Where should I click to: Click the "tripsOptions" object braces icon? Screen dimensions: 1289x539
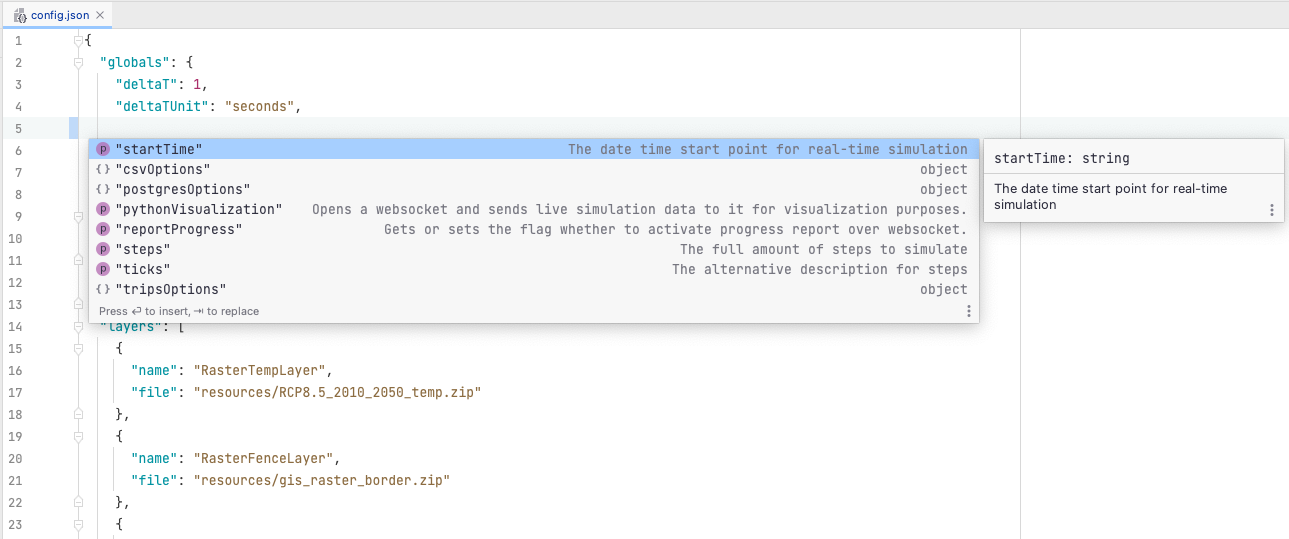pos(103,289)
